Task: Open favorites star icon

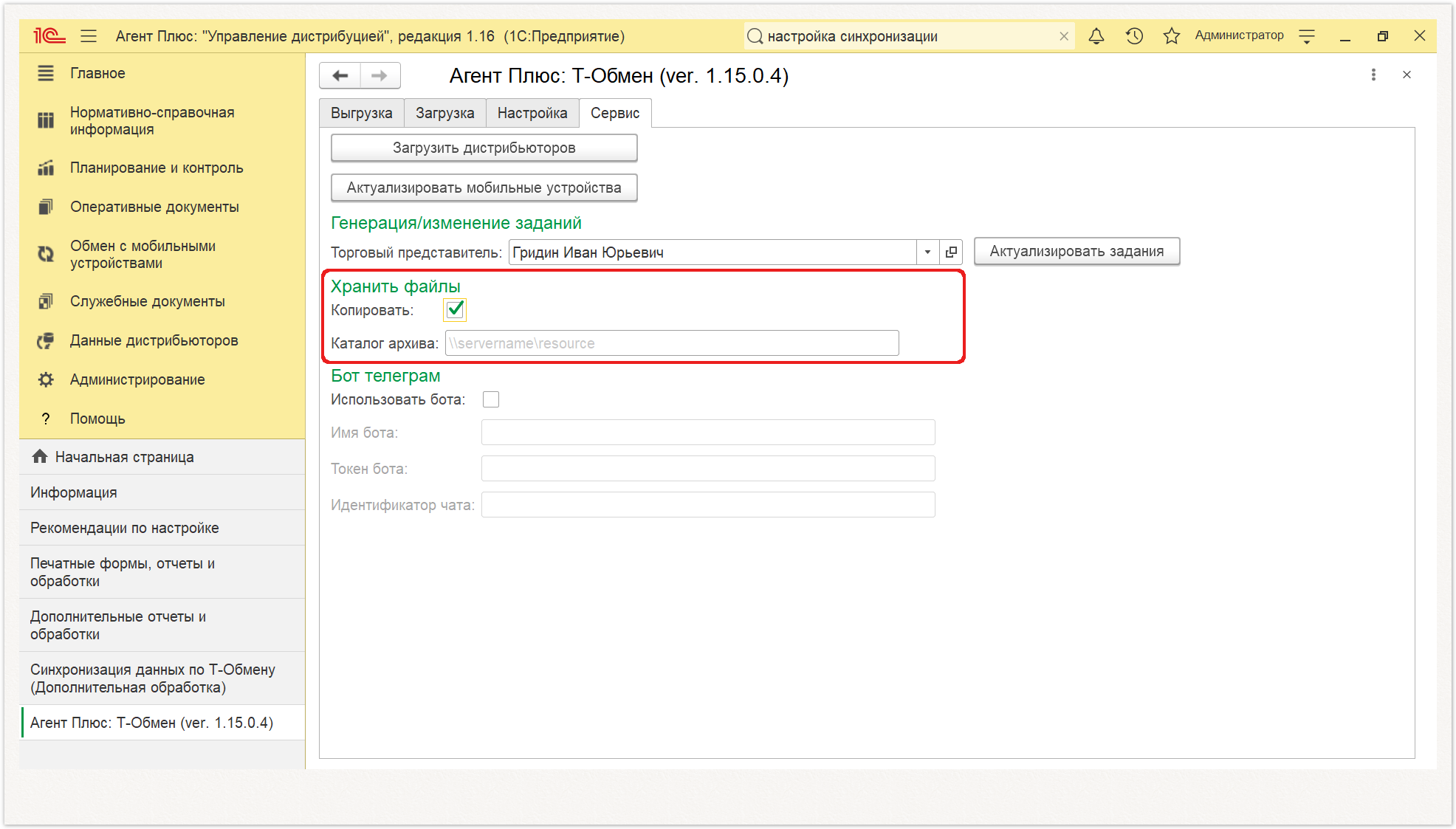Action: (x=1172, y=35)
